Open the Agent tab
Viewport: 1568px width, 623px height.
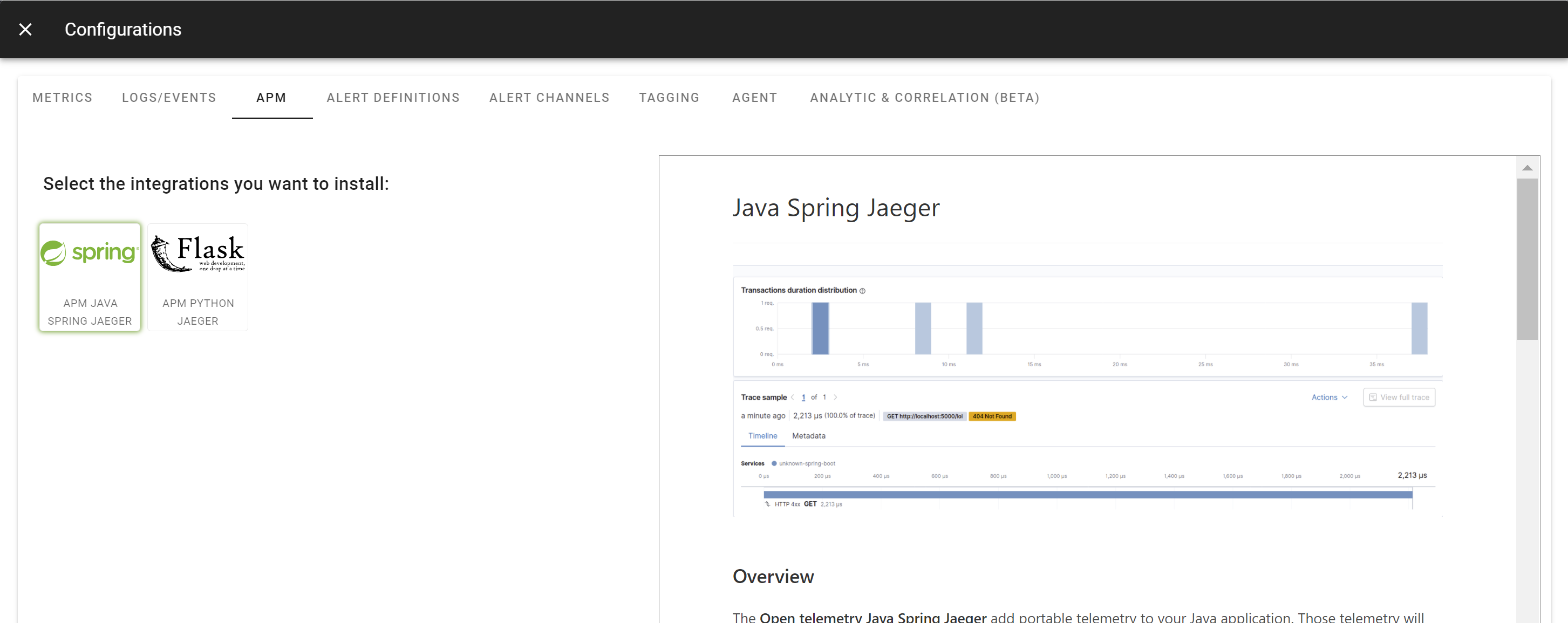pos(754,97)
